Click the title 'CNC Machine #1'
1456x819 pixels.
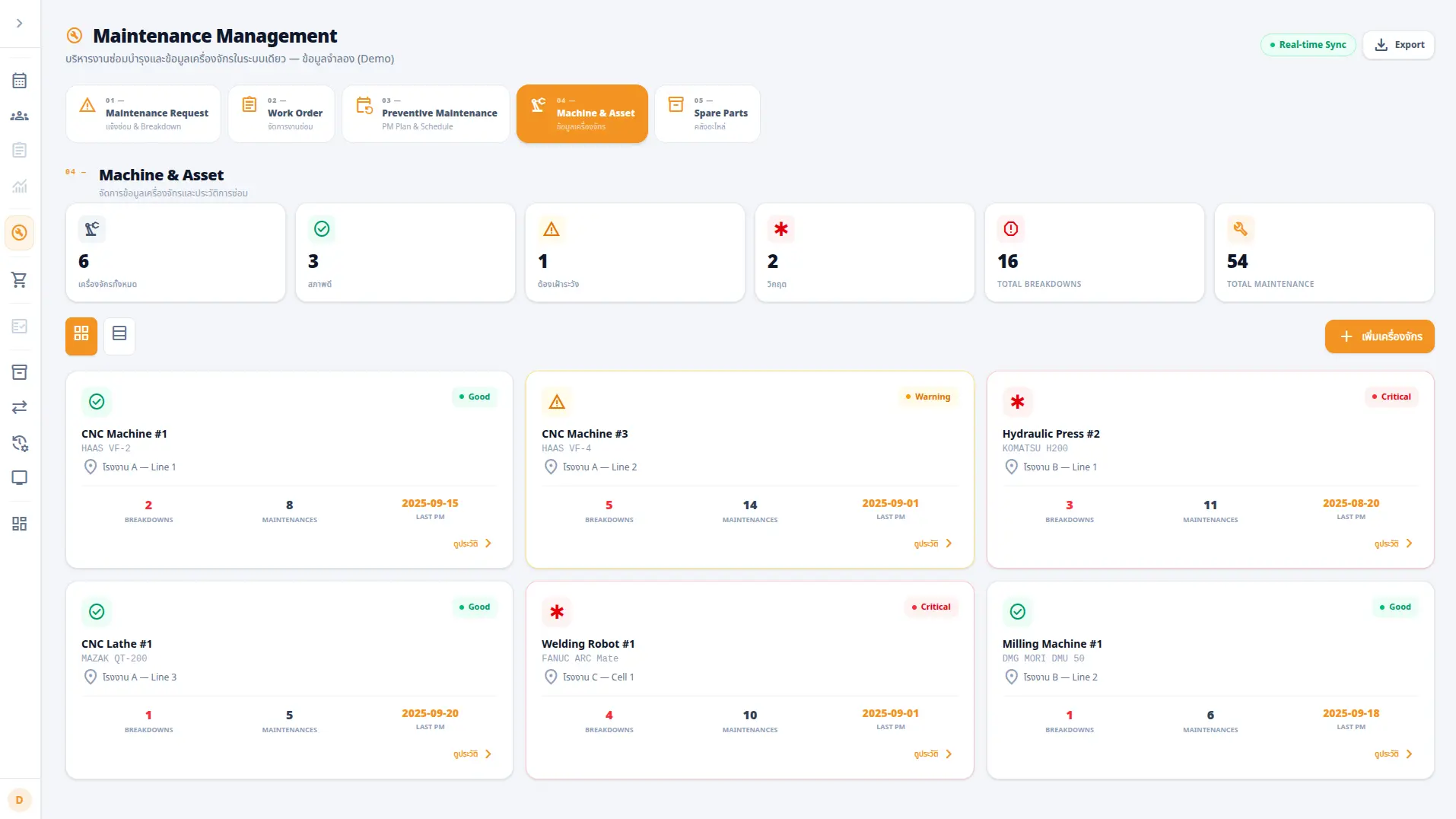click(124, 434)
